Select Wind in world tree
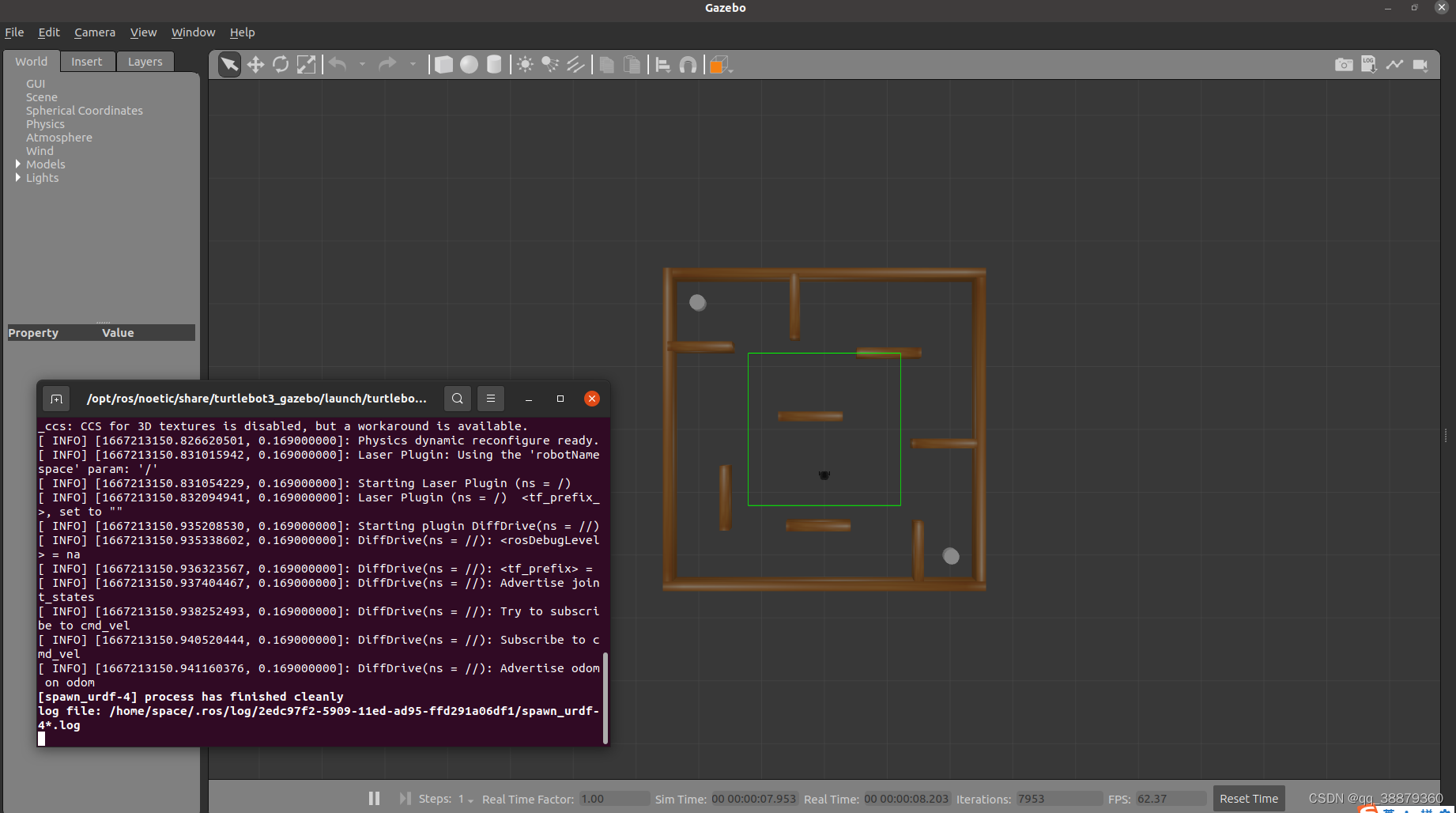The image size is (1456, 813). [40, 151]
